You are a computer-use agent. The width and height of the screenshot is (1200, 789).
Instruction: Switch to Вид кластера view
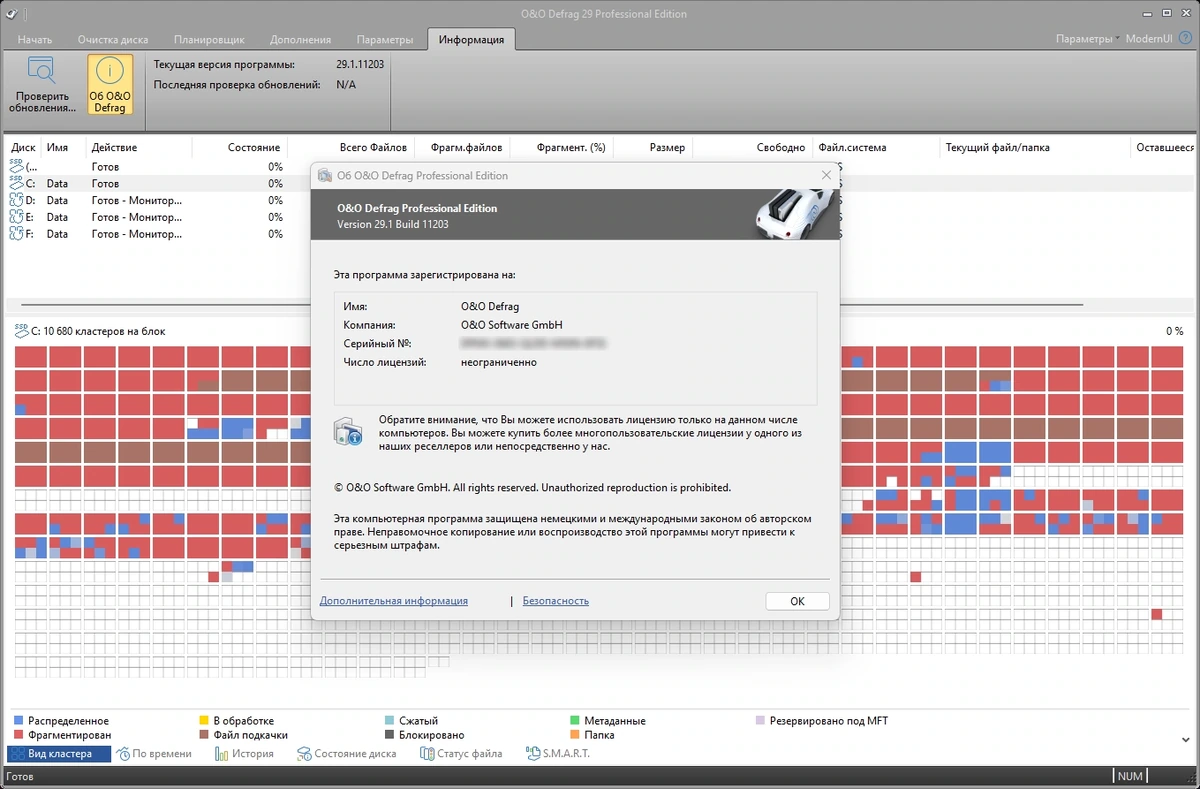[59, 753]
